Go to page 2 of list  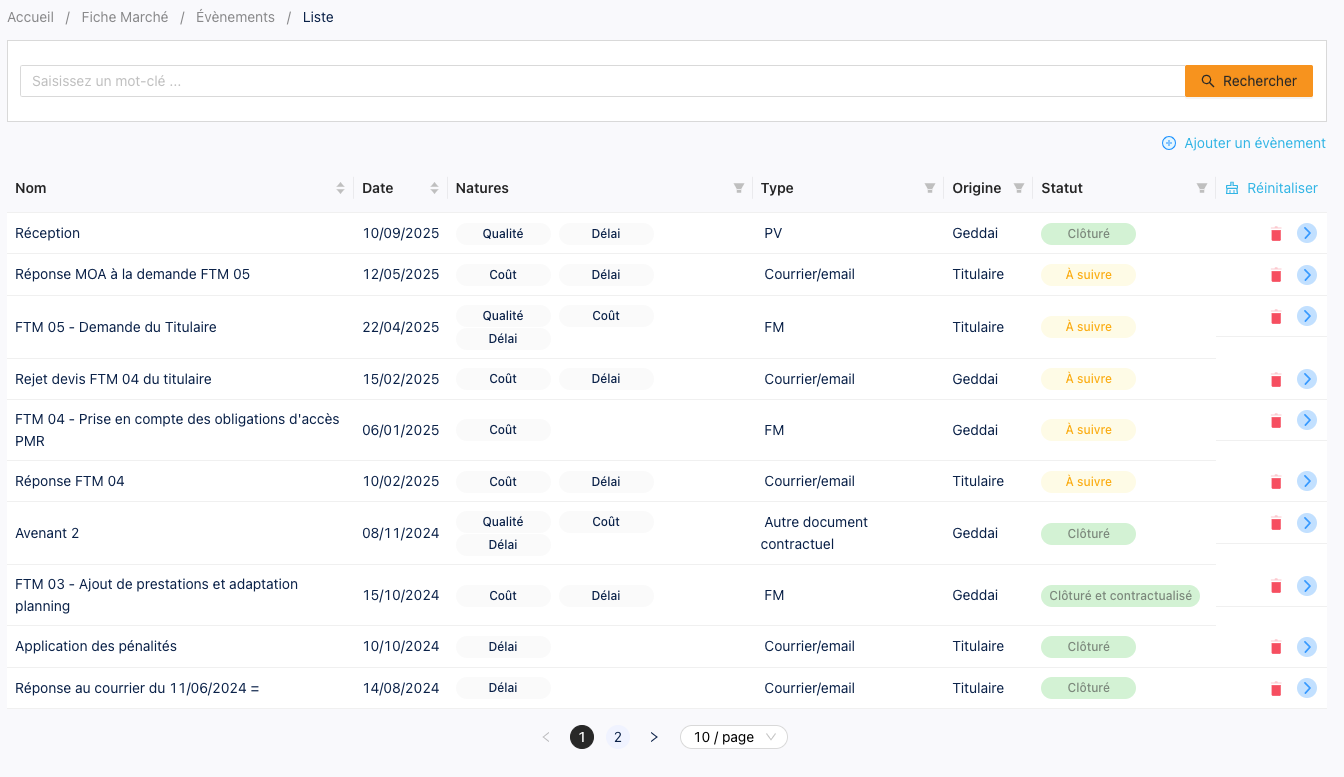(618, 737)
